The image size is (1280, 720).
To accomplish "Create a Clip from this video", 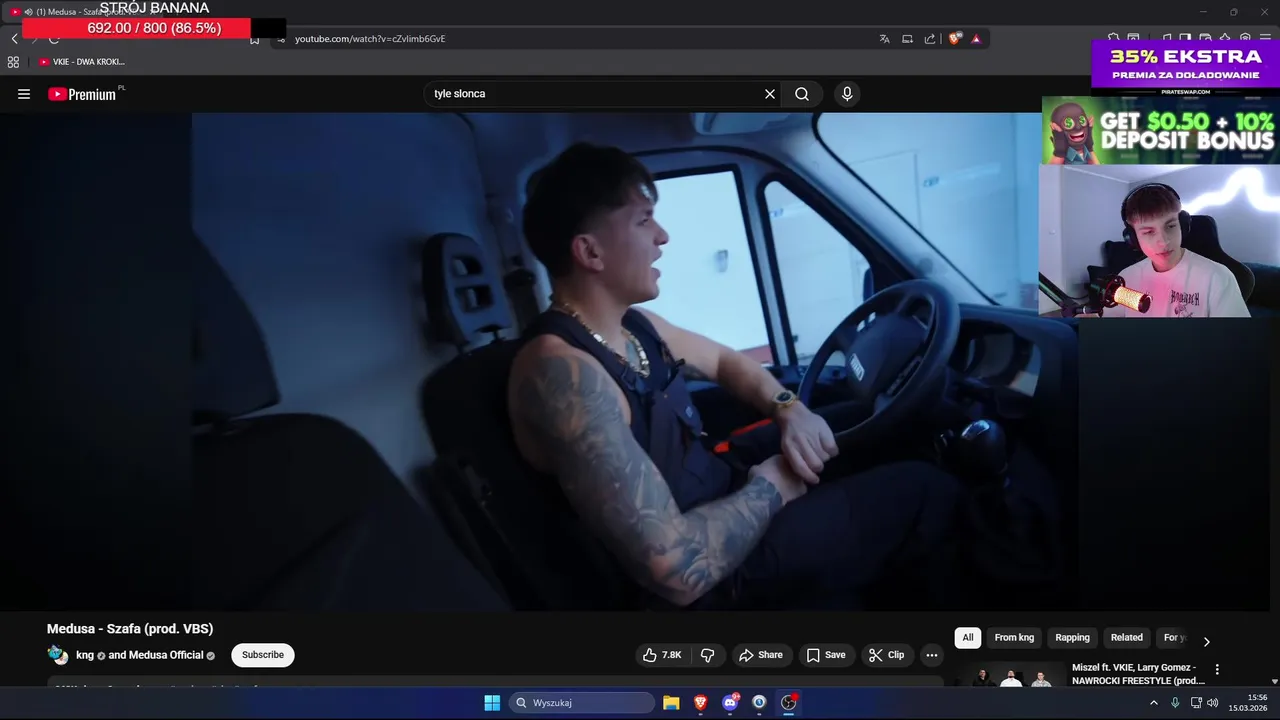I will [x=886, y=655].
